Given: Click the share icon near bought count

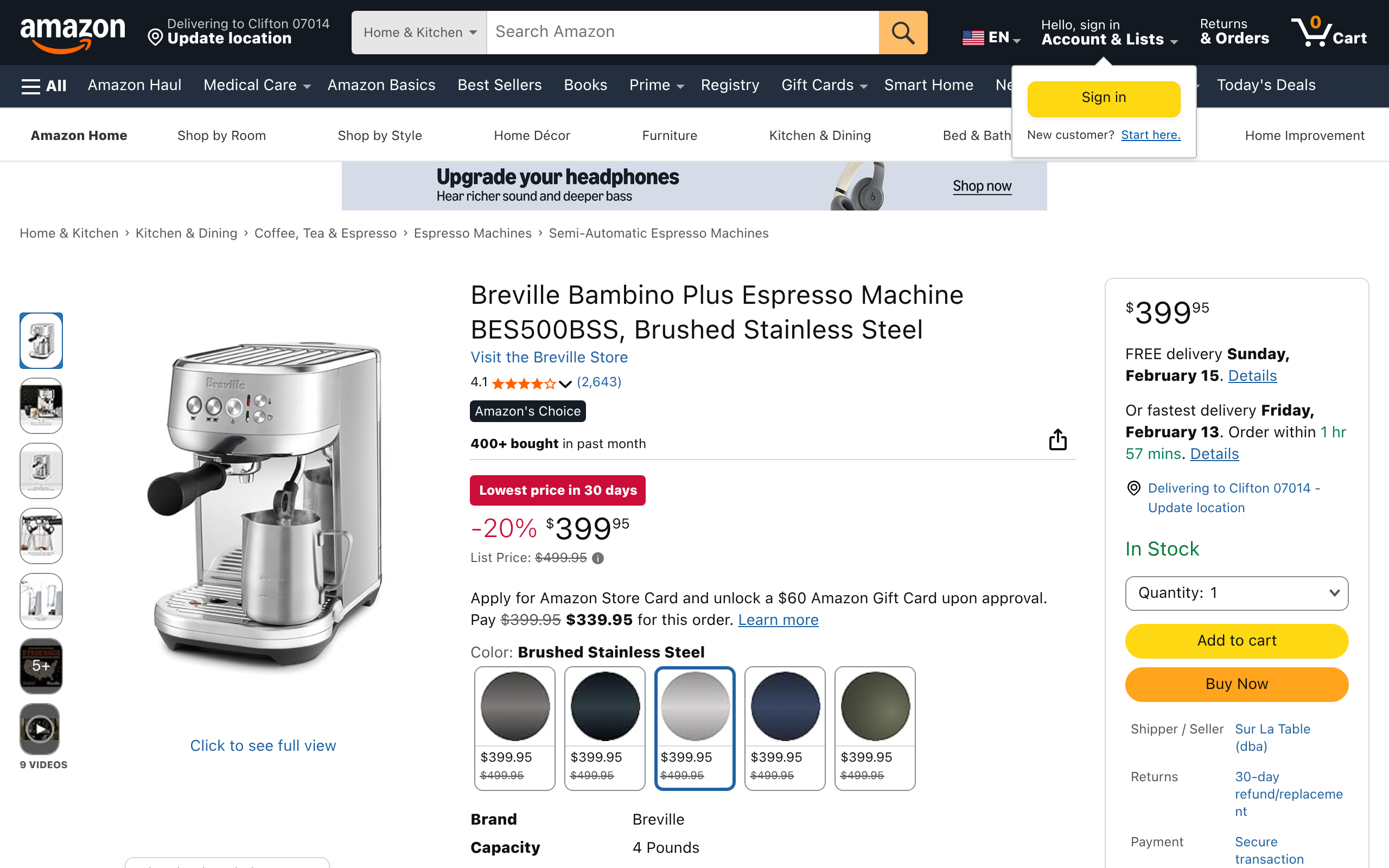Looking at the screenshot, I should 1057,440.
